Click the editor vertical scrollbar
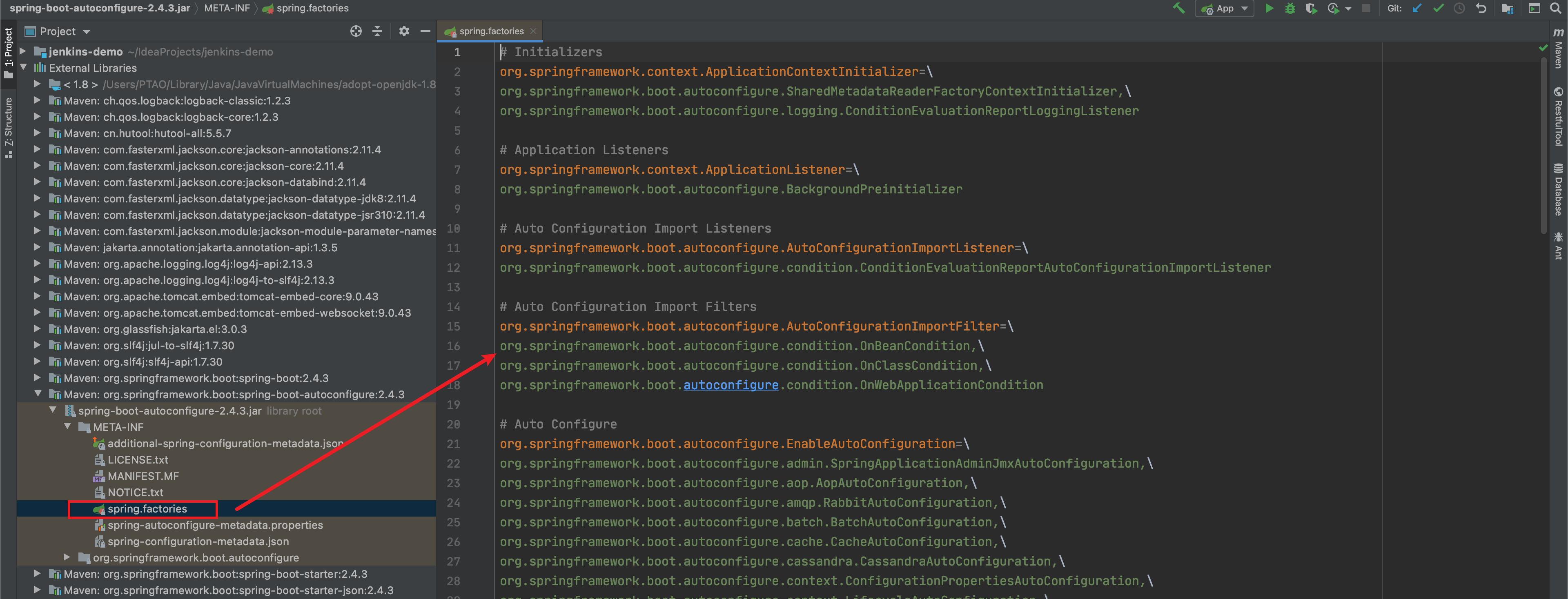1568x599 pixels. coord(1543,146)
